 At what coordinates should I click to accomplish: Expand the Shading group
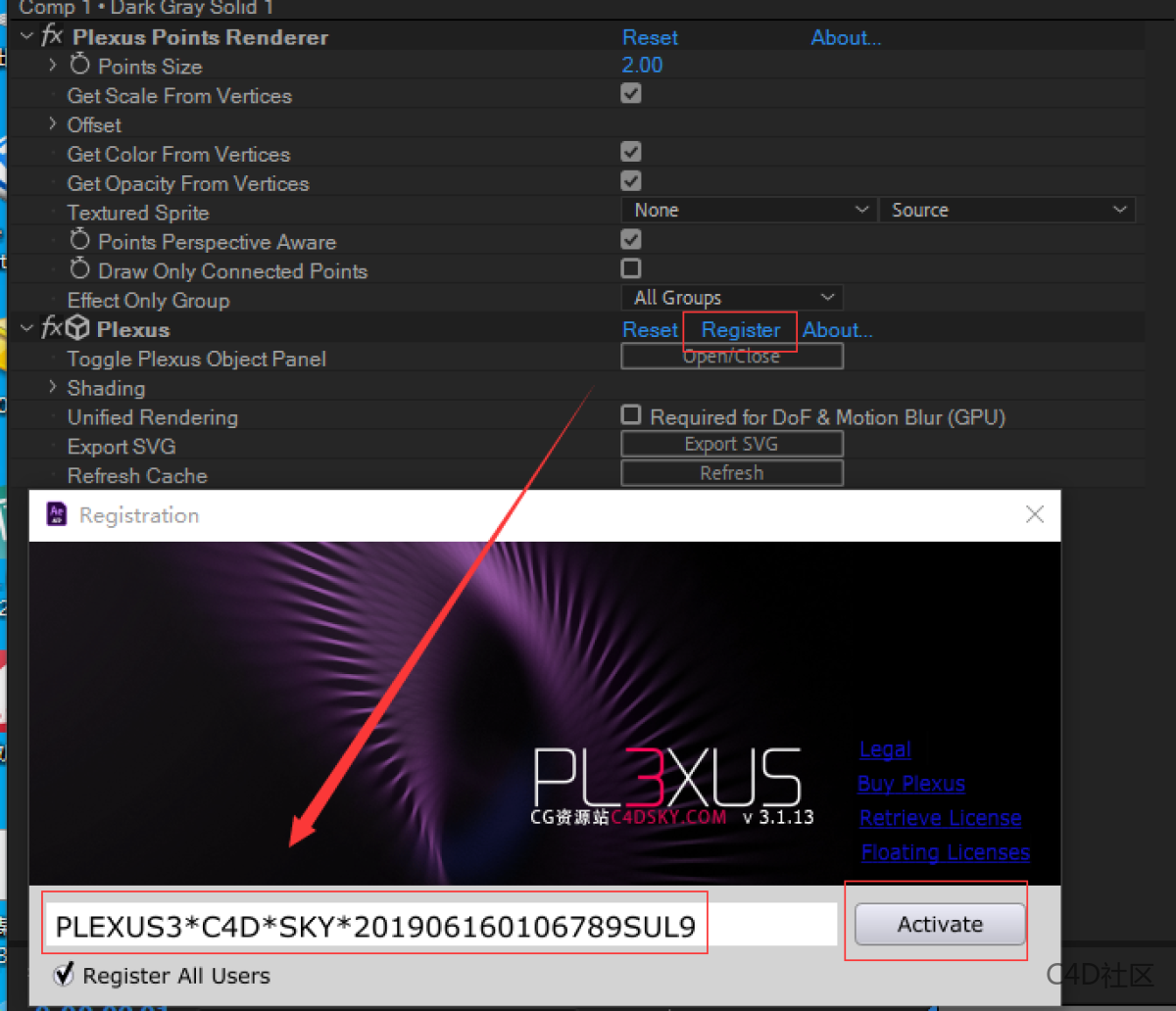coord(52,388)
